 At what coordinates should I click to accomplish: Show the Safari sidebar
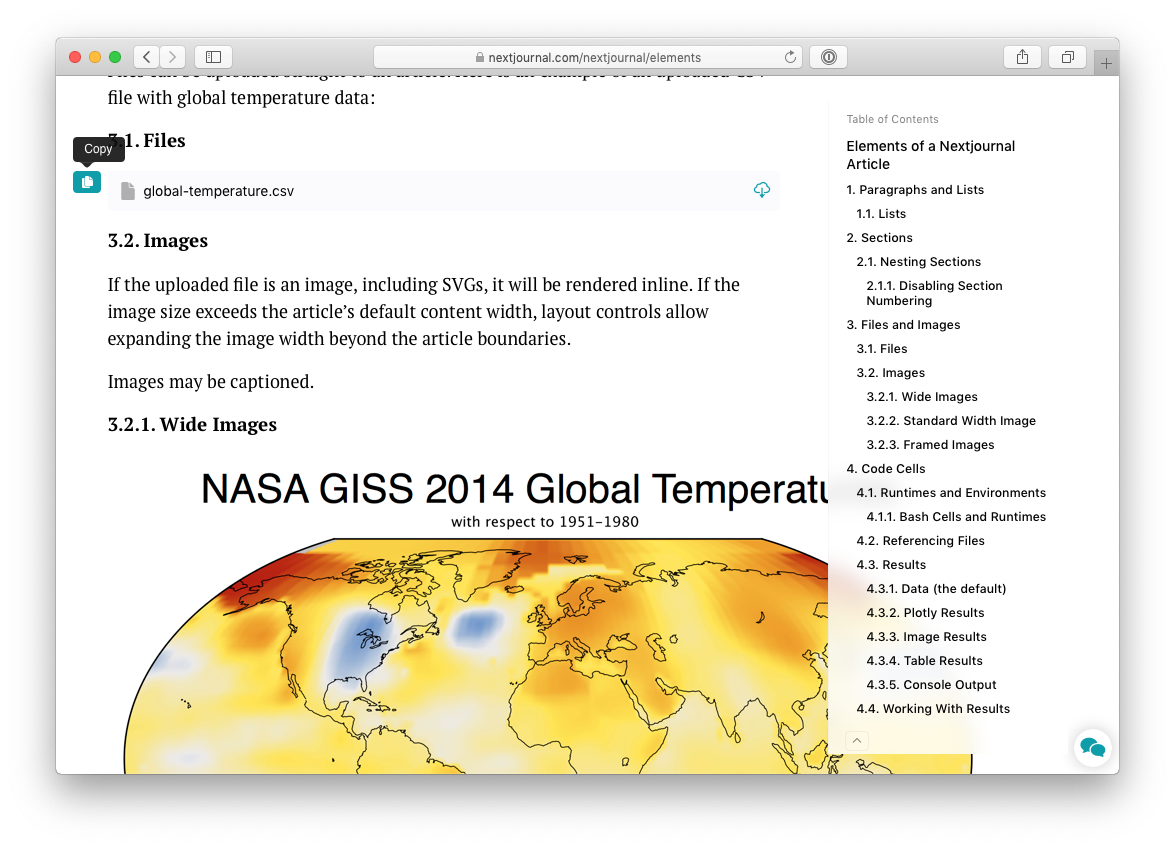(214, 57)
